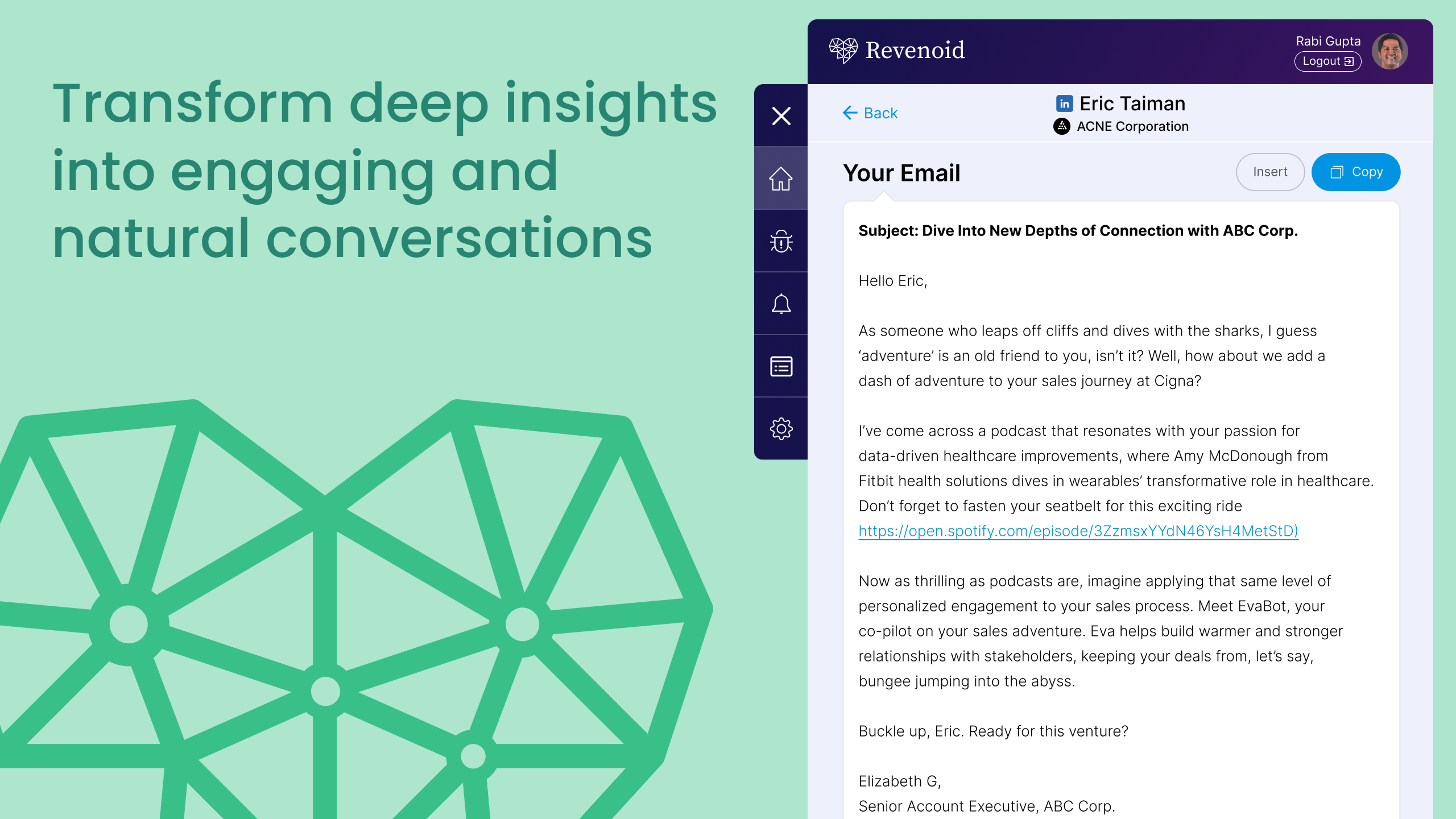Click the Back arrow link
Image resolution: width=1456 pixels, height=819 pixels.
(870, 113)
